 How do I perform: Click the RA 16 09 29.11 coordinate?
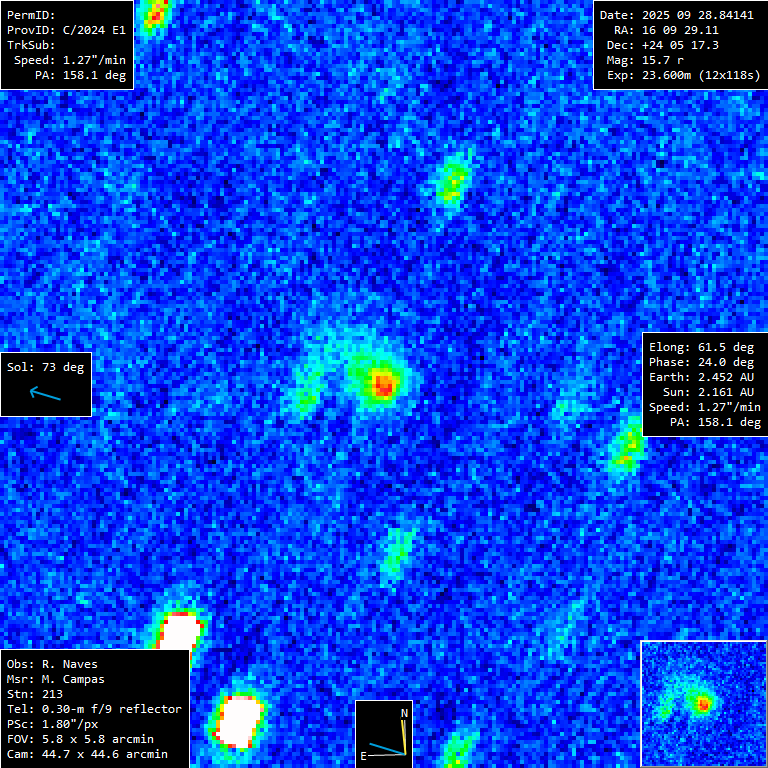(x=666, y=30)
